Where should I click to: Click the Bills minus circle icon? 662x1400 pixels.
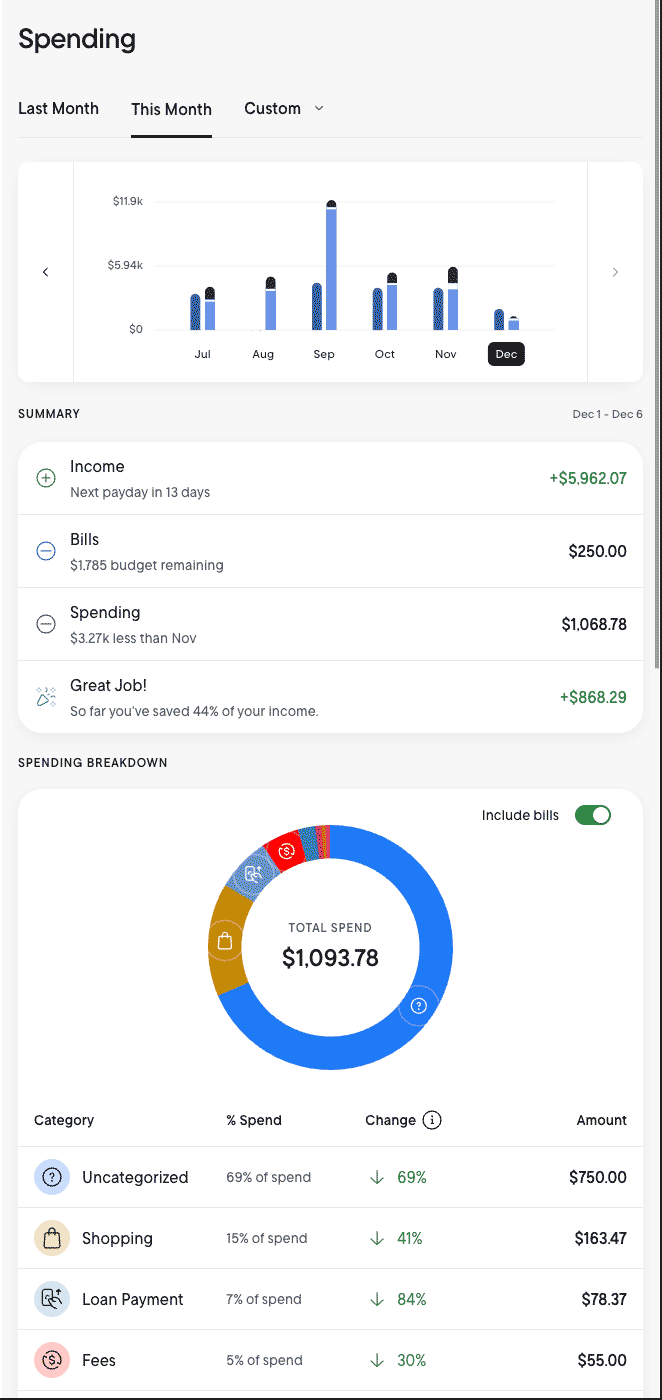(x=46, y=551)
